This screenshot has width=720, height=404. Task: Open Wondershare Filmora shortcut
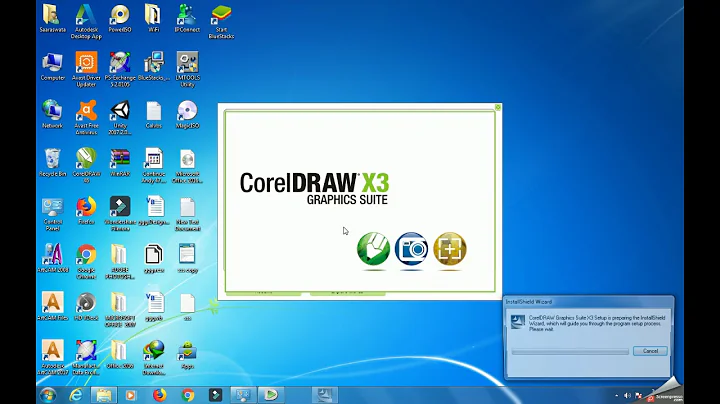[120, 214]
